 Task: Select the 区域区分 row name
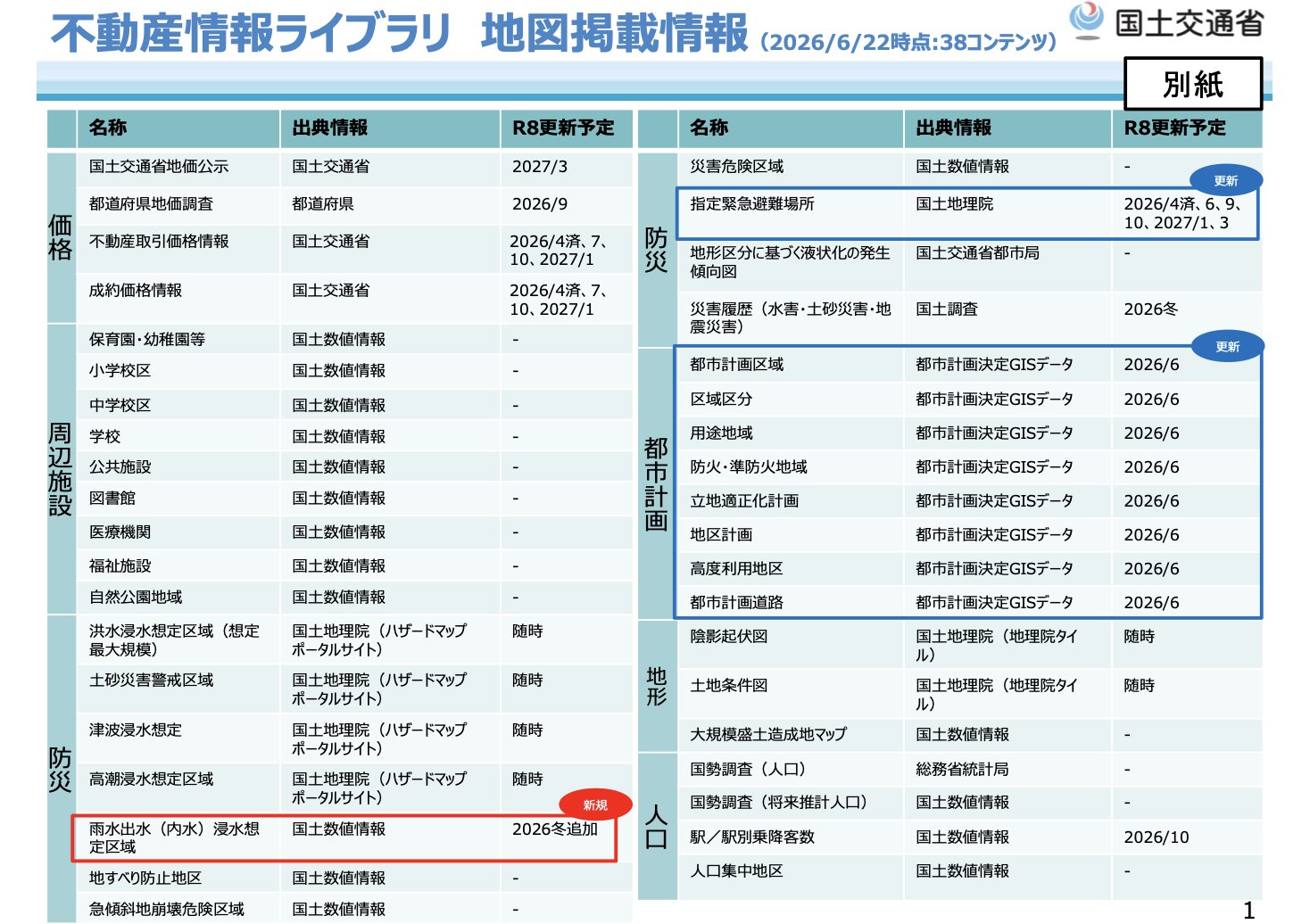(721, 400)
